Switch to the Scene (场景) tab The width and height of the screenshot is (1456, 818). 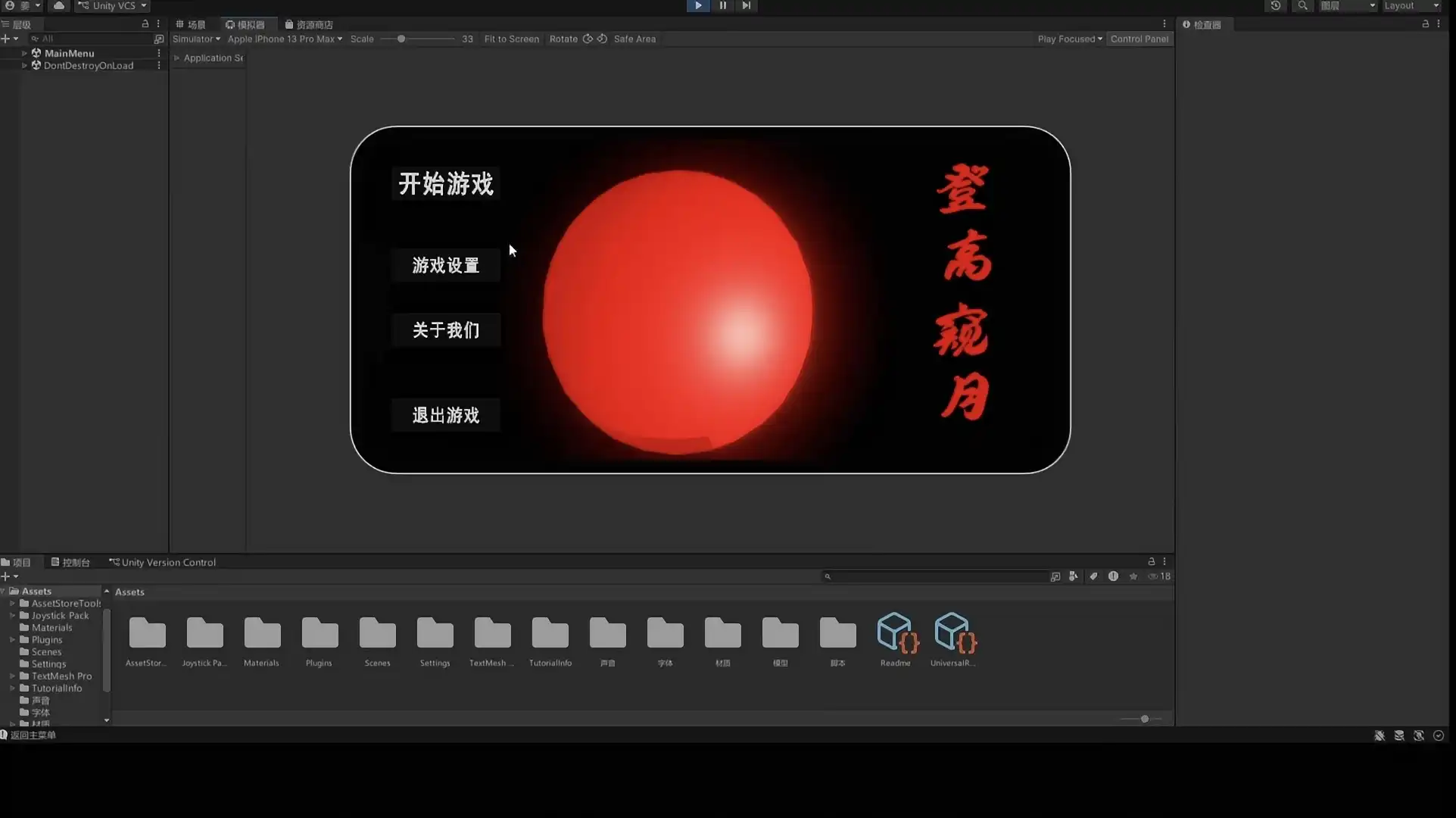[191, 24]
